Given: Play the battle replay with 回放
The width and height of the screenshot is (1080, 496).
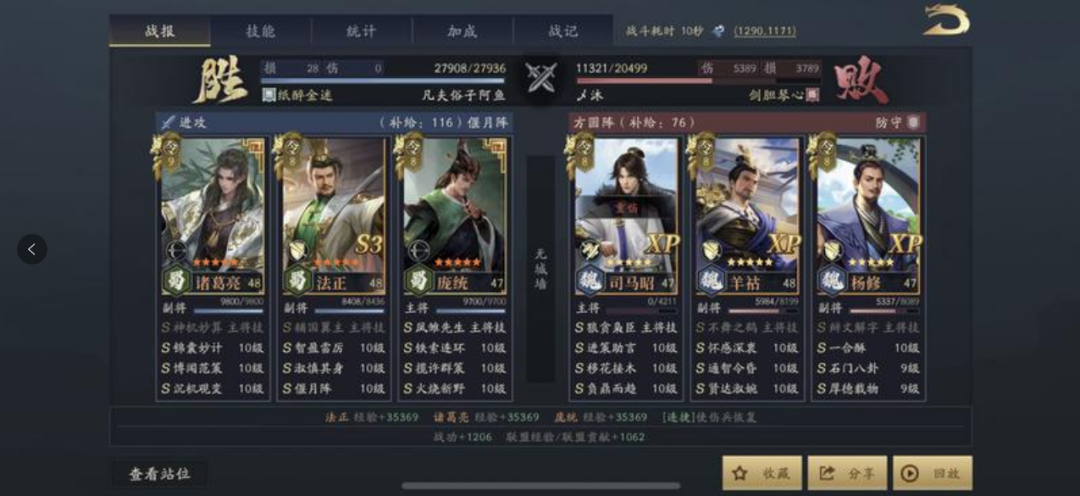Looking at the screenshot, I should (x=933, y=473).
